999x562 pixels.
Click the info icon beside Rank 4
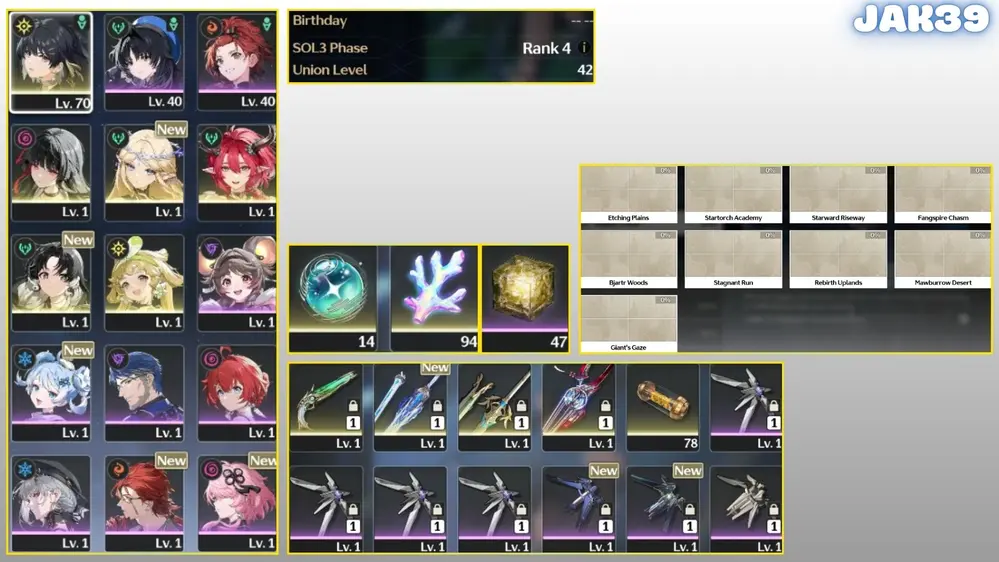584,48
